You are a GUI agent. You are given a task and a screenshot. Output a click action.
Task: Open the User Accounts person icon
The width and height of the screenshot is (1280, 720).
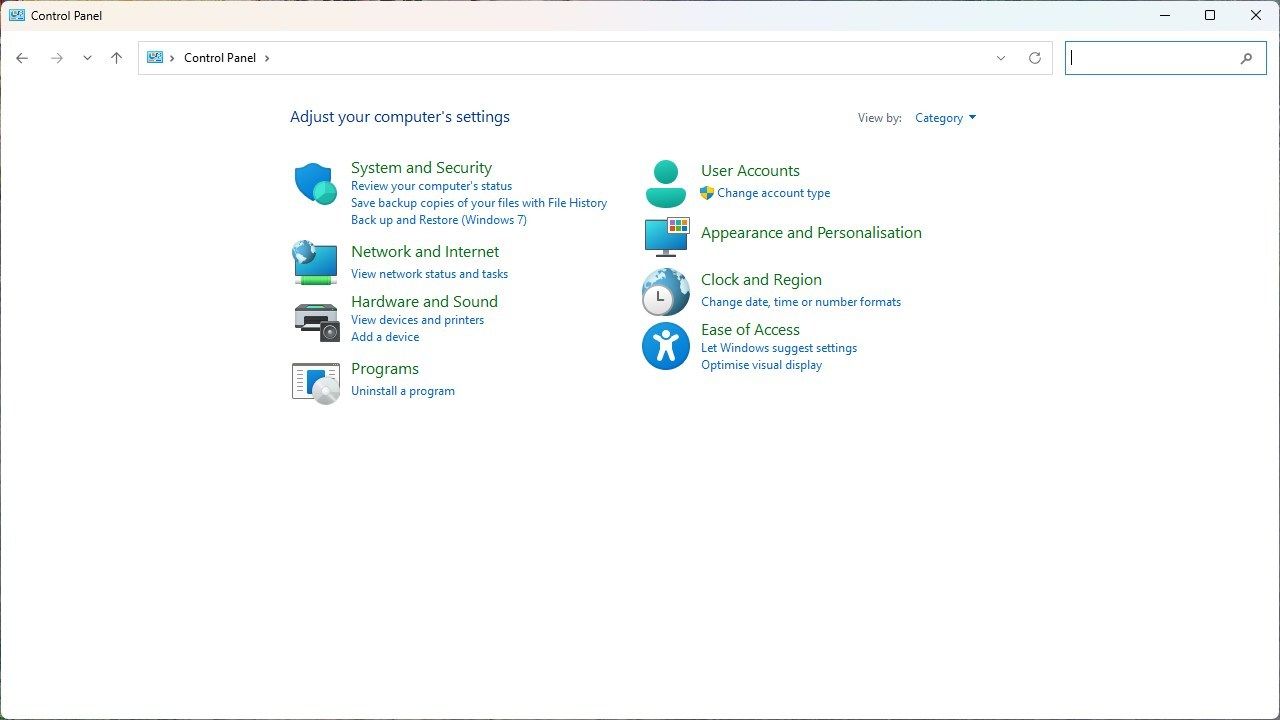coord(666,184)
